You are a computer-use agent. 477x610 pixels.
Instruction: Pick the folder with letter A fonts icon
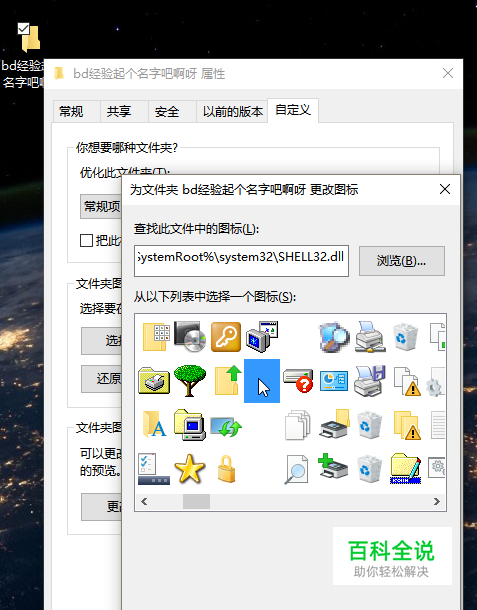click(x=154, y=424)
